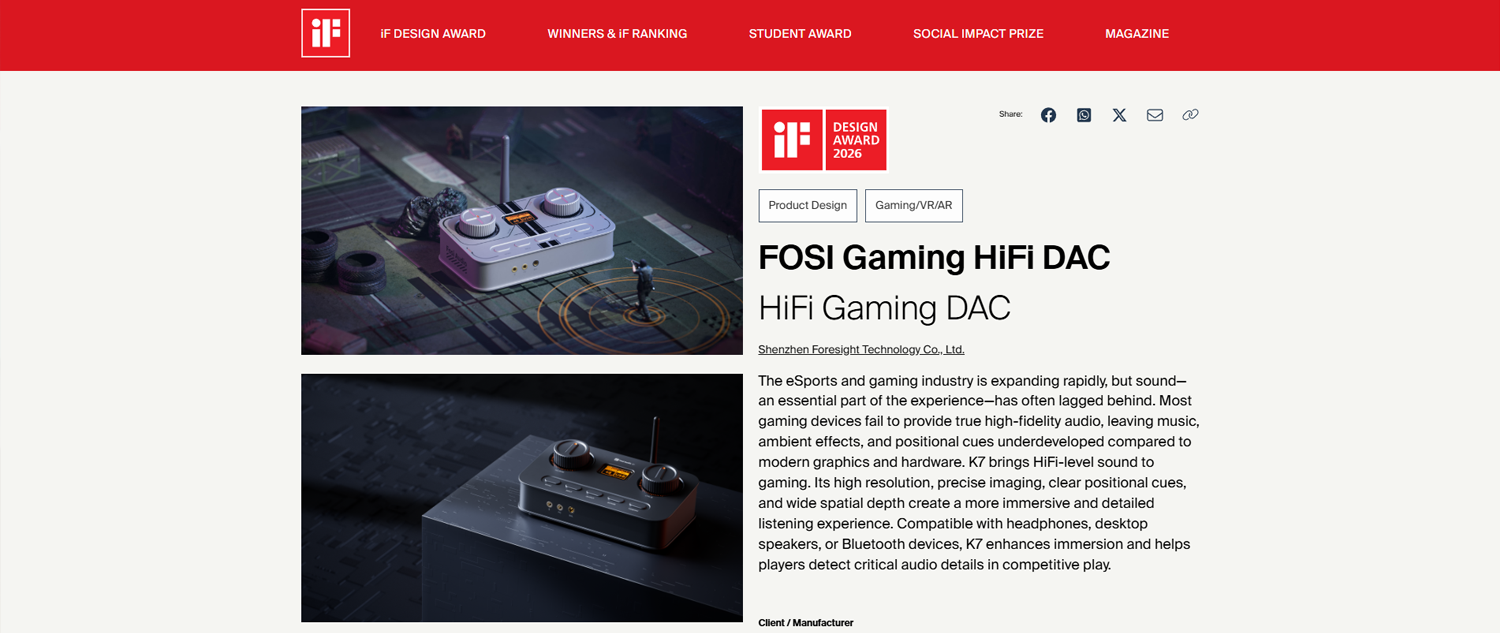
Task: Share via the WhatsApp icon
Action: 1084,115
